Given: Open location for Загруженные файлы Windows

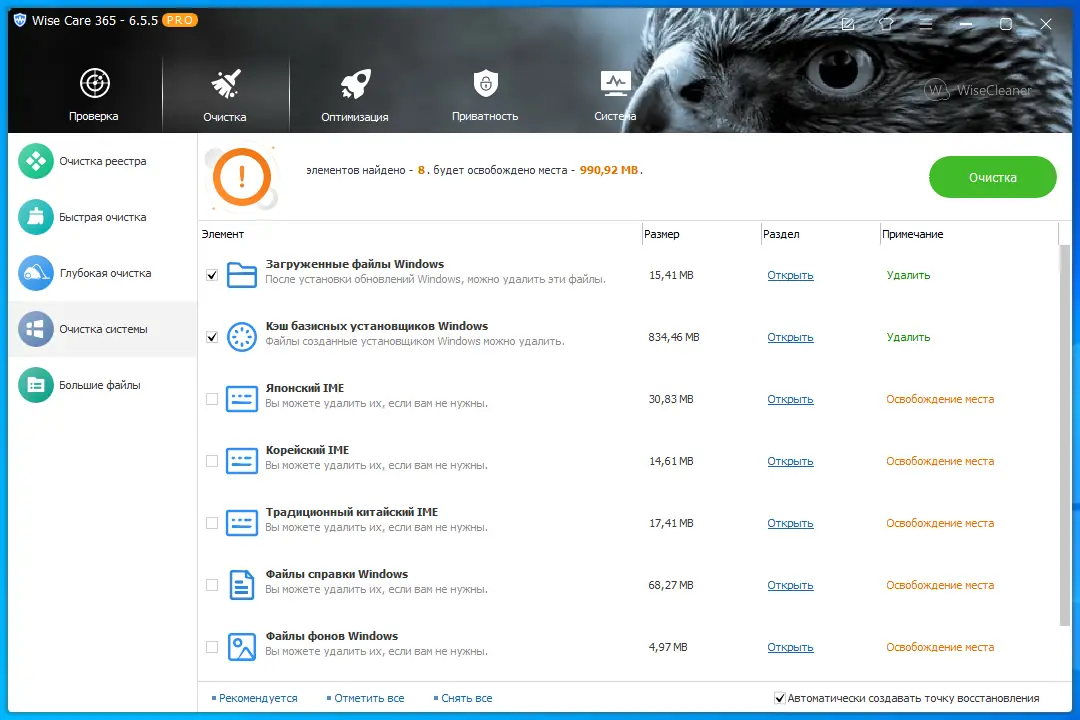Looking at the screenshot, I should (790, 275).
